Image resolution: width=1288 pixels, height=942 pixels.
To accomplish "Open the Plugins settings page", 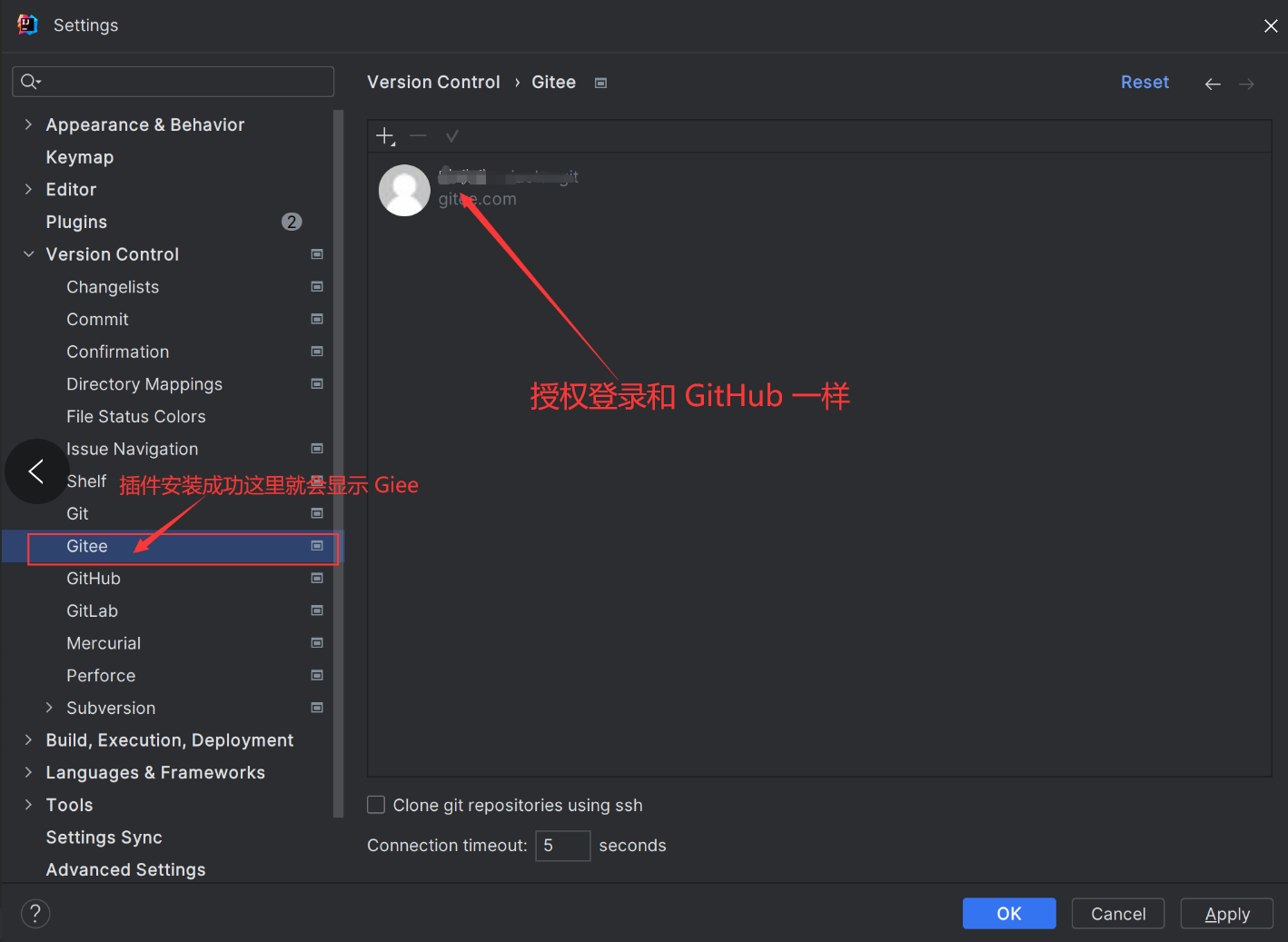I will [76, 222].
